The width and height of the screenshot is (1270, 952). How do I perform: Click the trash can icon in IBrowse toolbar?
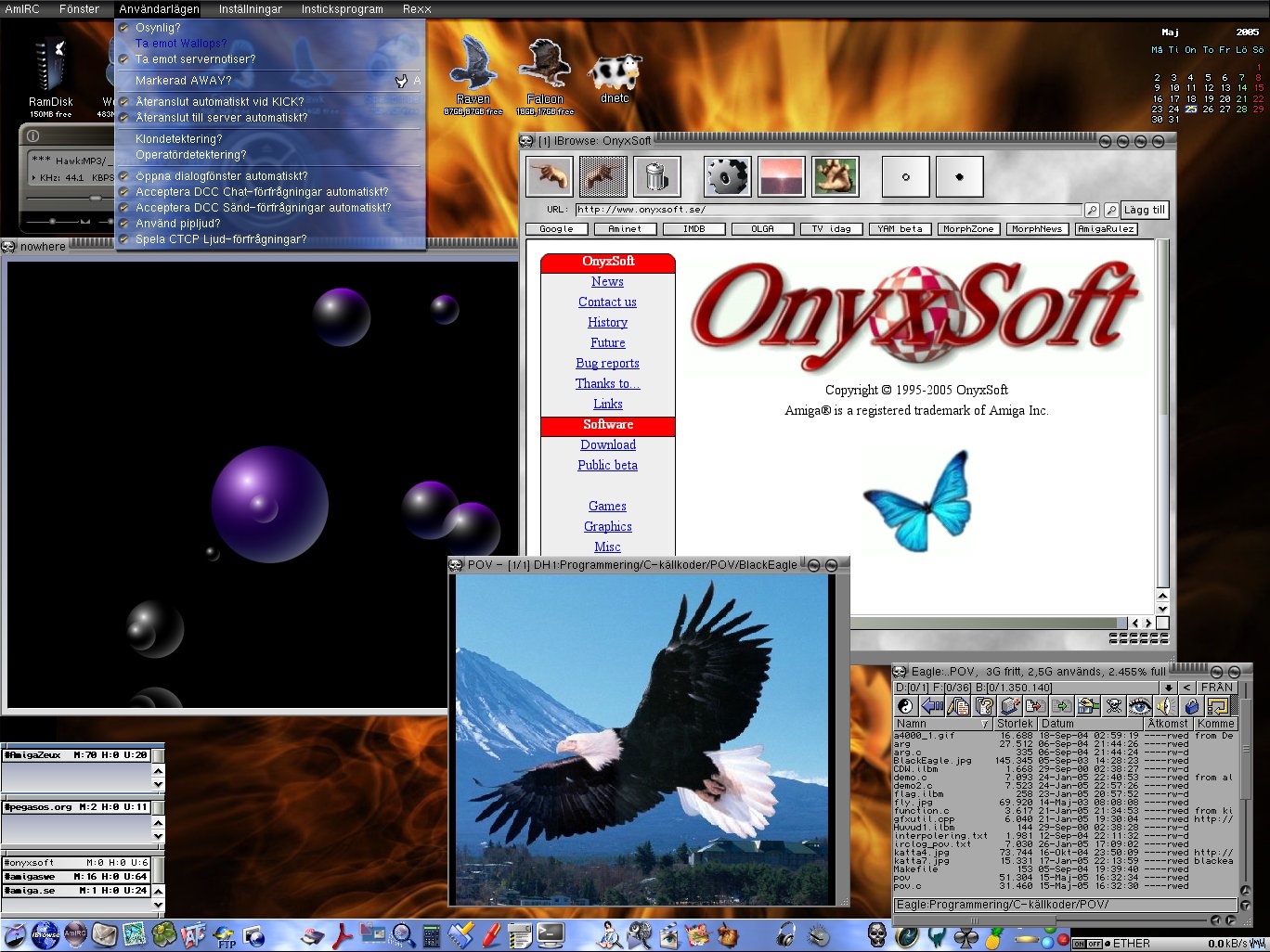point(657,176)
